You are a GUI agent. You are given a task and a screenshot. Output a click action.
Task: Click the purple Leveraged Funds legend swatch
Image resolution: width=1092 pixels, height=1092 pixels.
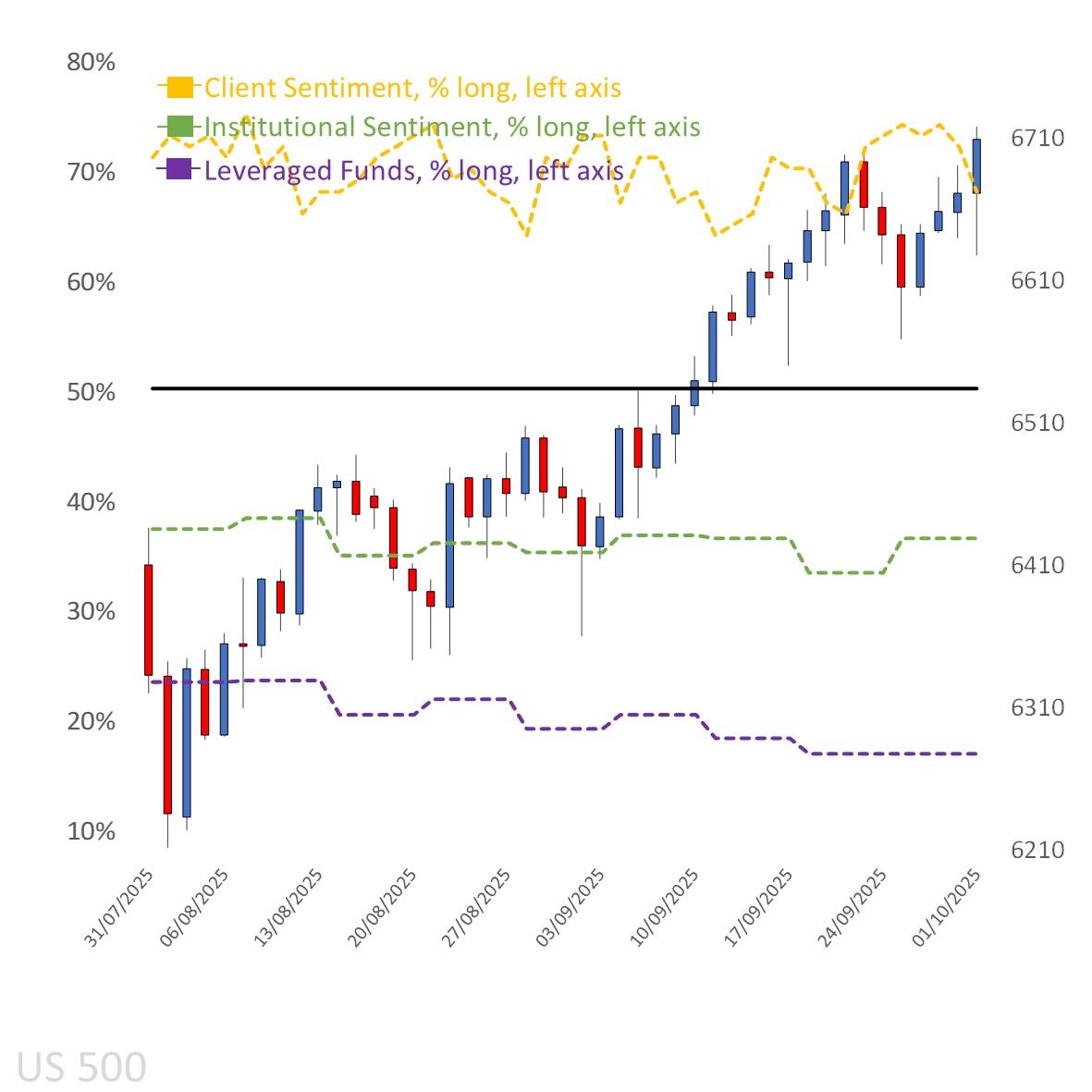(180, 170)
